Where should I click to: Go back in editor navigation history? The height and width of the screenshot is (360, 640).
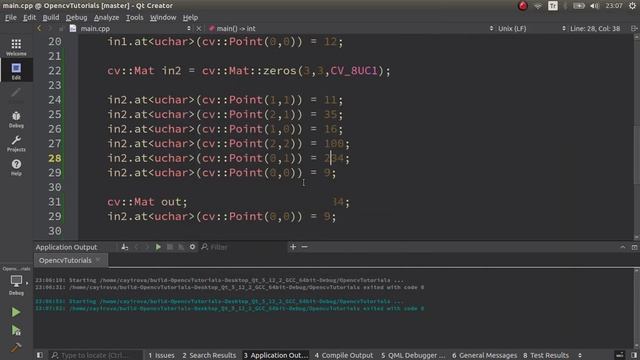coord(39,29)
